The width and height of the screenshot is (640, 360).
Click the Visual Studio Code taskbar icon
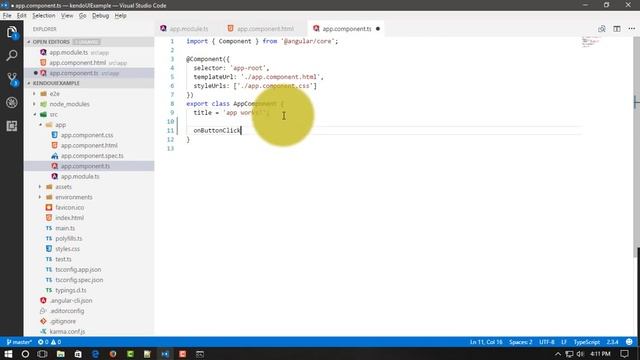[165, 354]
